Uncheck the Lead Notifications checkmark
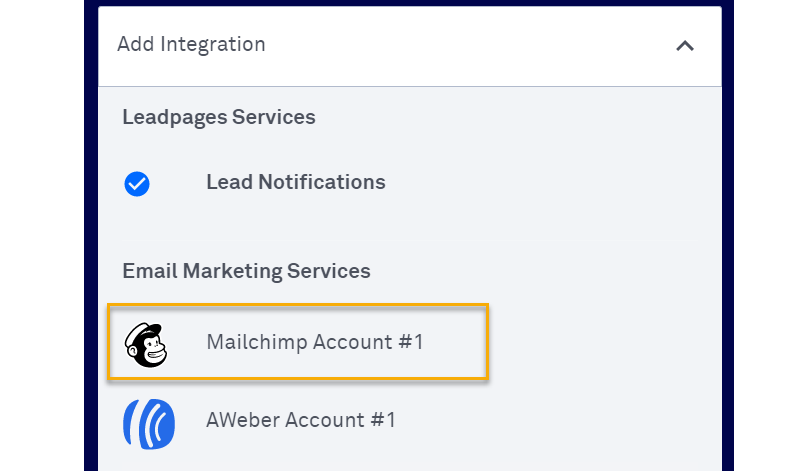 tap(137, 184)
